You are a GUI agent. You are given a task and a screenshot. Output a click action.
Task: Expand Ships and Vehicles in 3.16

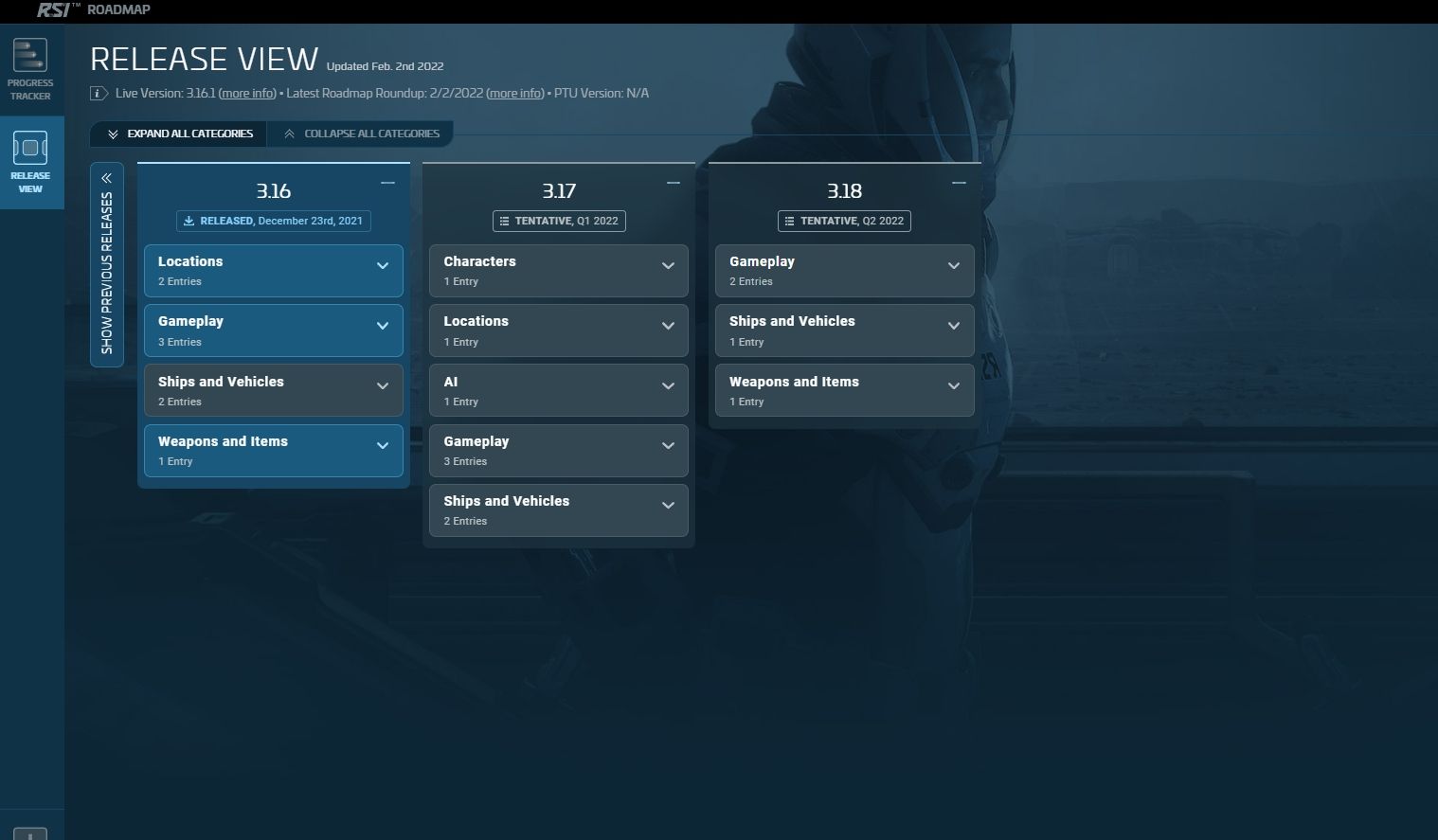[274, 390]
